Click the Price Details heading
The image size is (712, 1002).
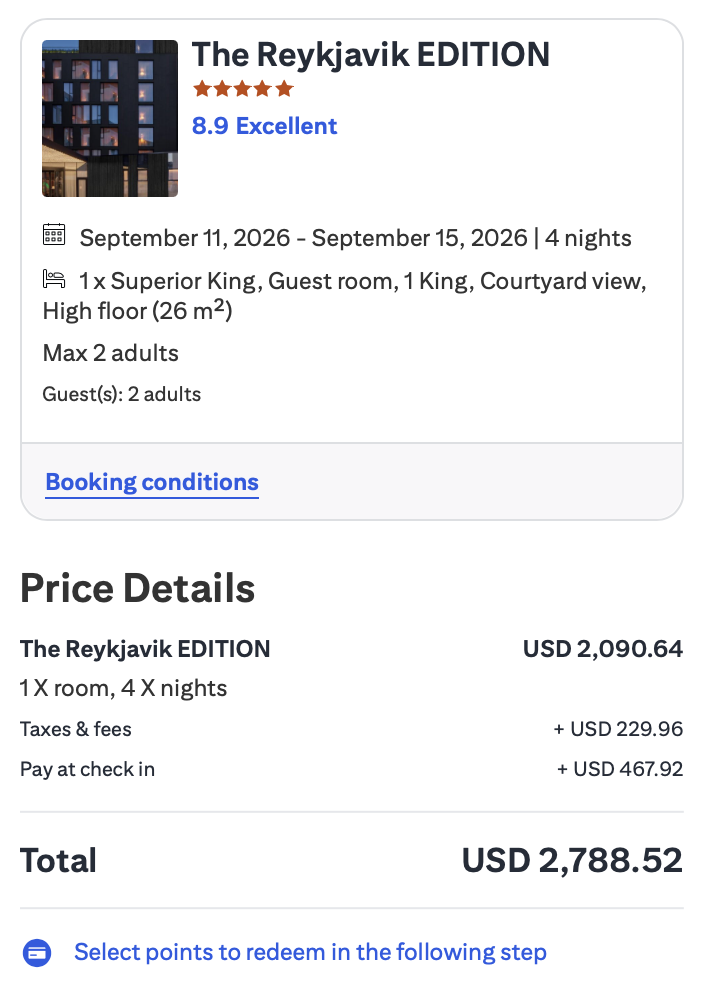coord(137,588)
